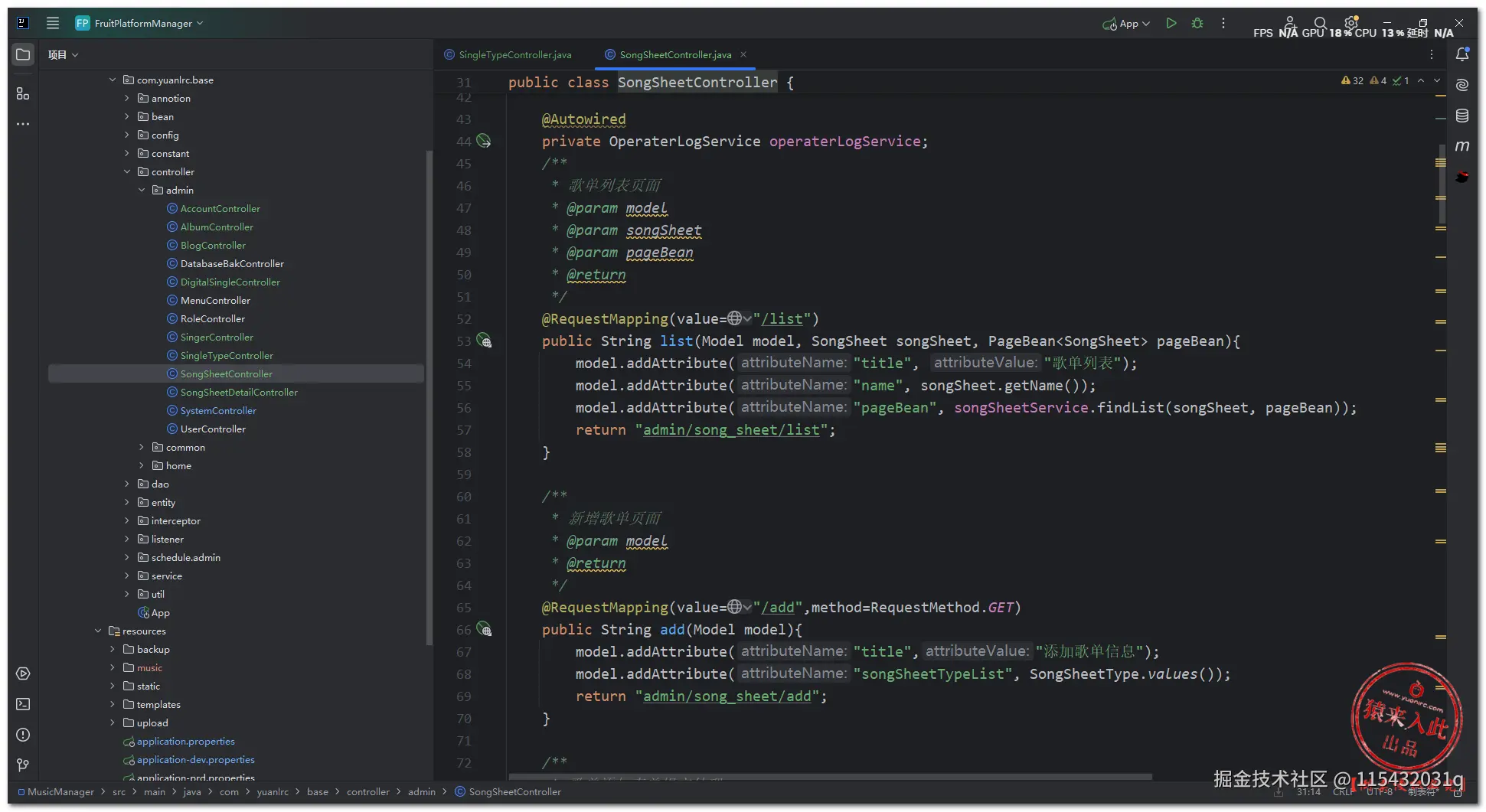
Task: Open the Structure tool window
Action: (x=23, y=93)
